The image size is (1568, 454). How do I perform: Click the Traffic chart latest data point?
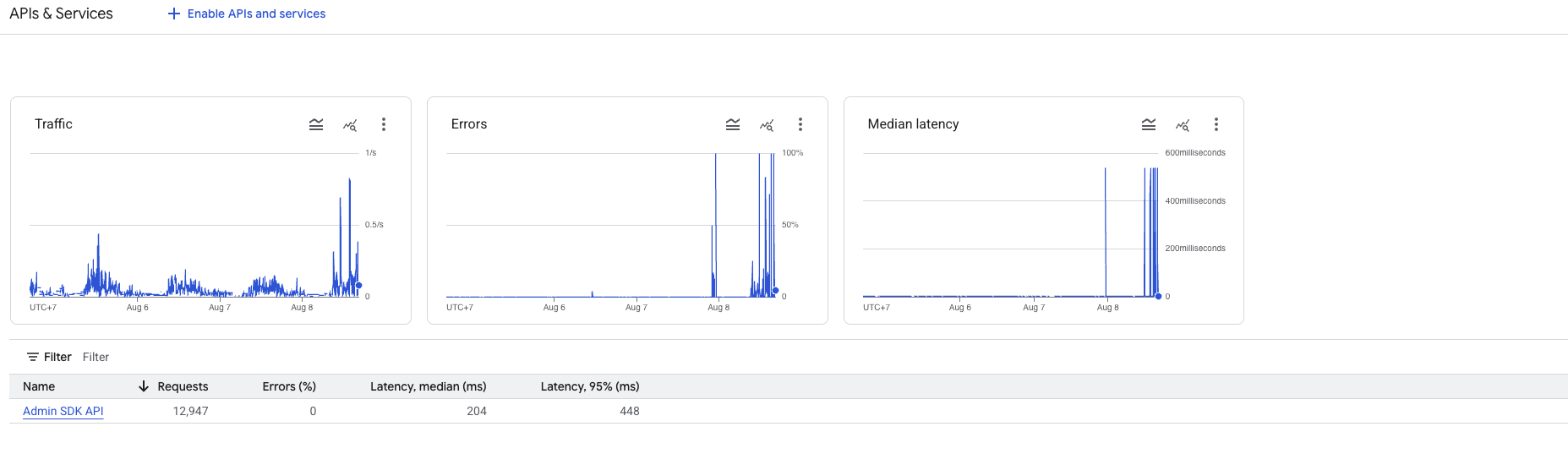click(x=358, y=285)
